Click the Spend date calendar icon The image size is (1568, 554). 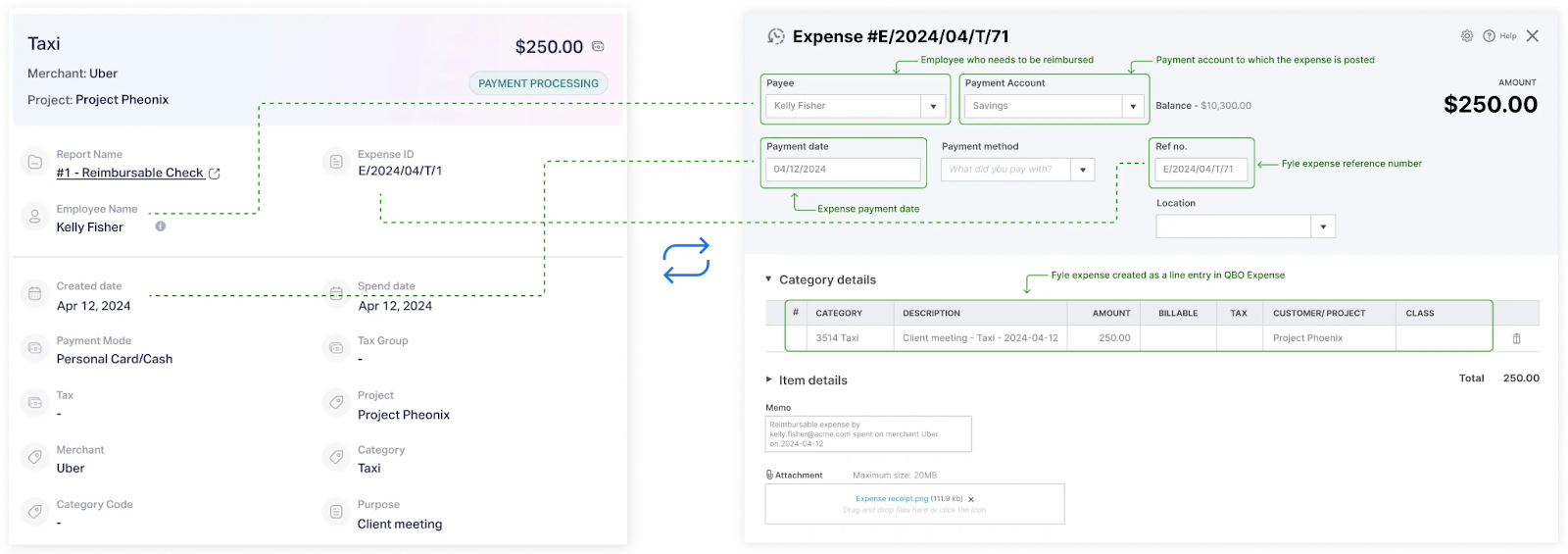336,293
